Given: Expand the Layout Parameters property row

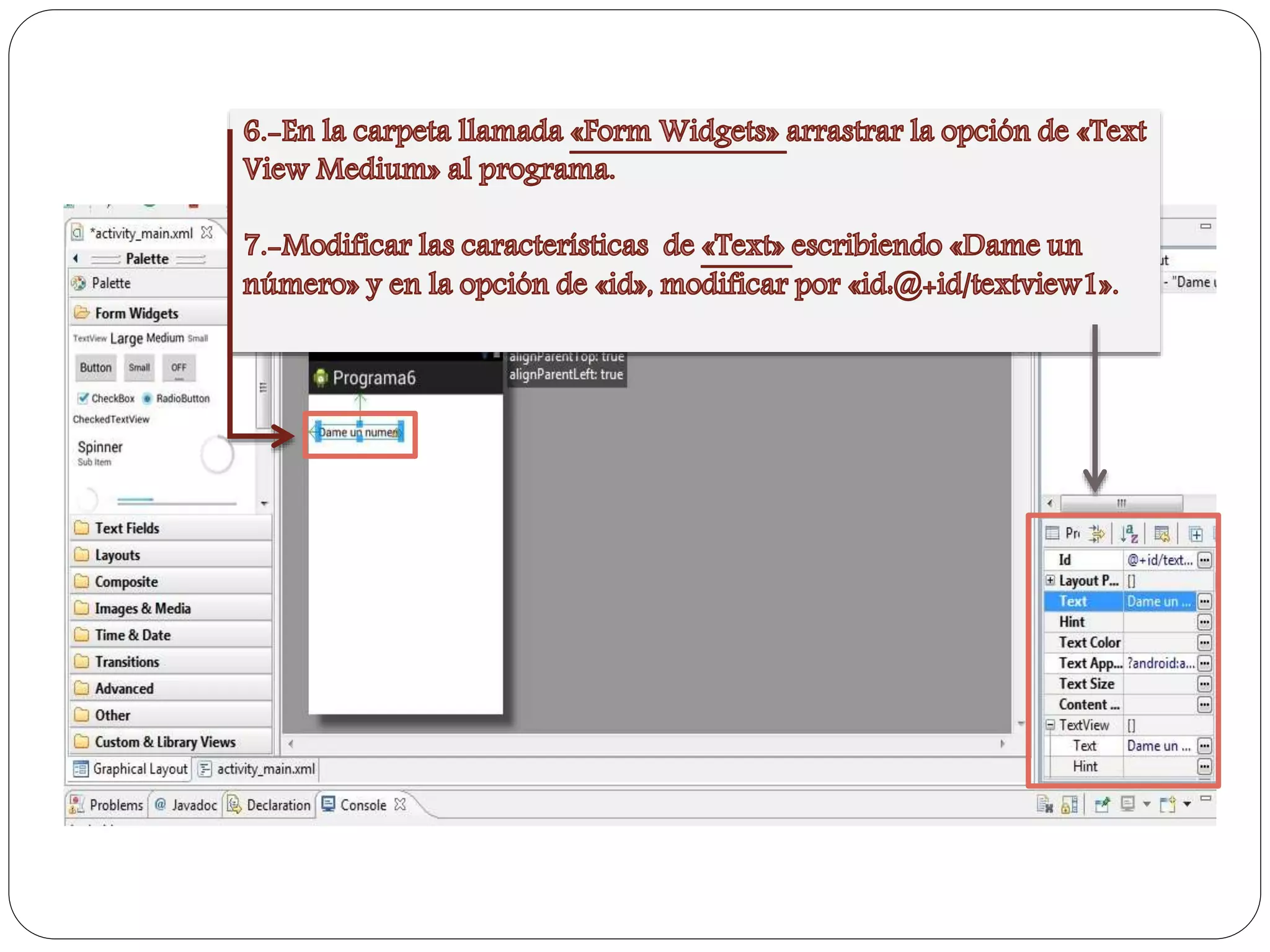Looking at the screenshot, I should pyautogui.click(x=1050, y=580).
